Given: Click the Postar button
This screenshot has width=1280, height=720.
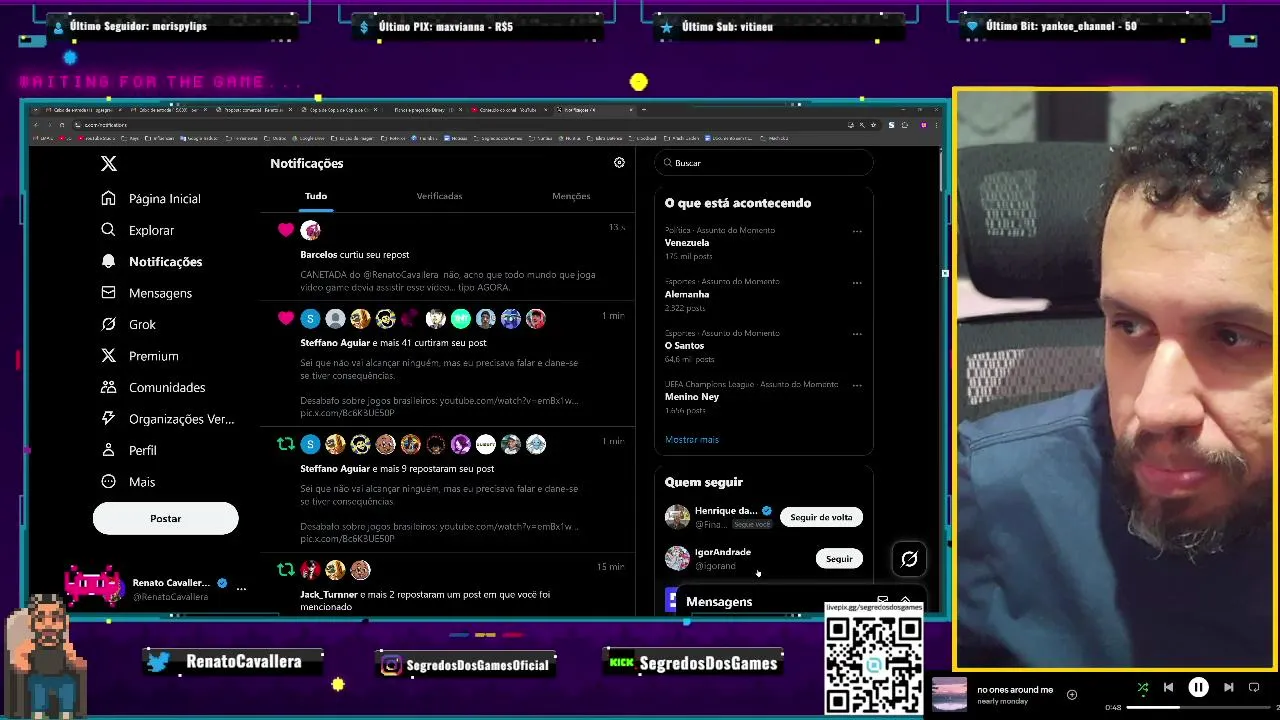Looking at the screenshot, I should click(x=166, y=518).
